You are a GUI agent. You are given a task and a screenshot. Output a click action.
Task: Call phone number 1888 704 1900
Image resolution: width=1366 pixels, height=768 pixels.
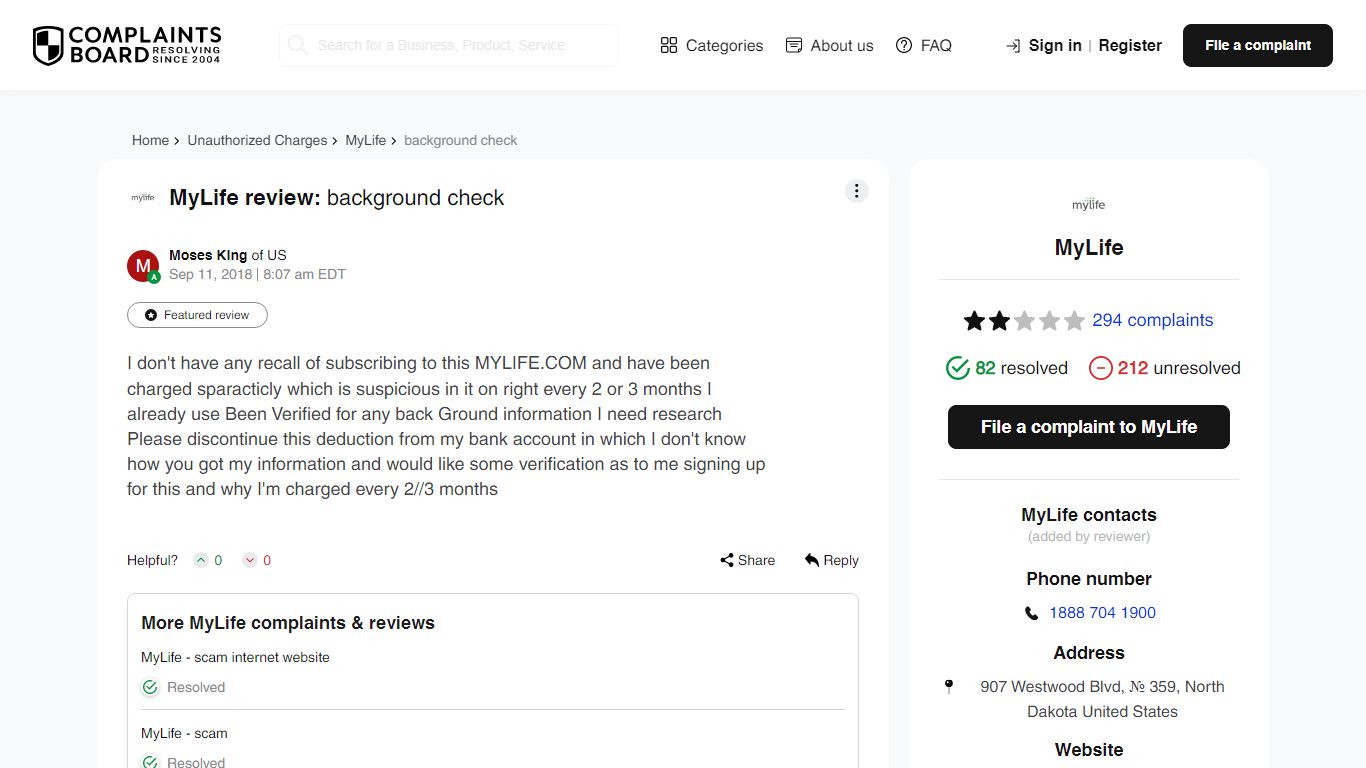(1102, 613)
